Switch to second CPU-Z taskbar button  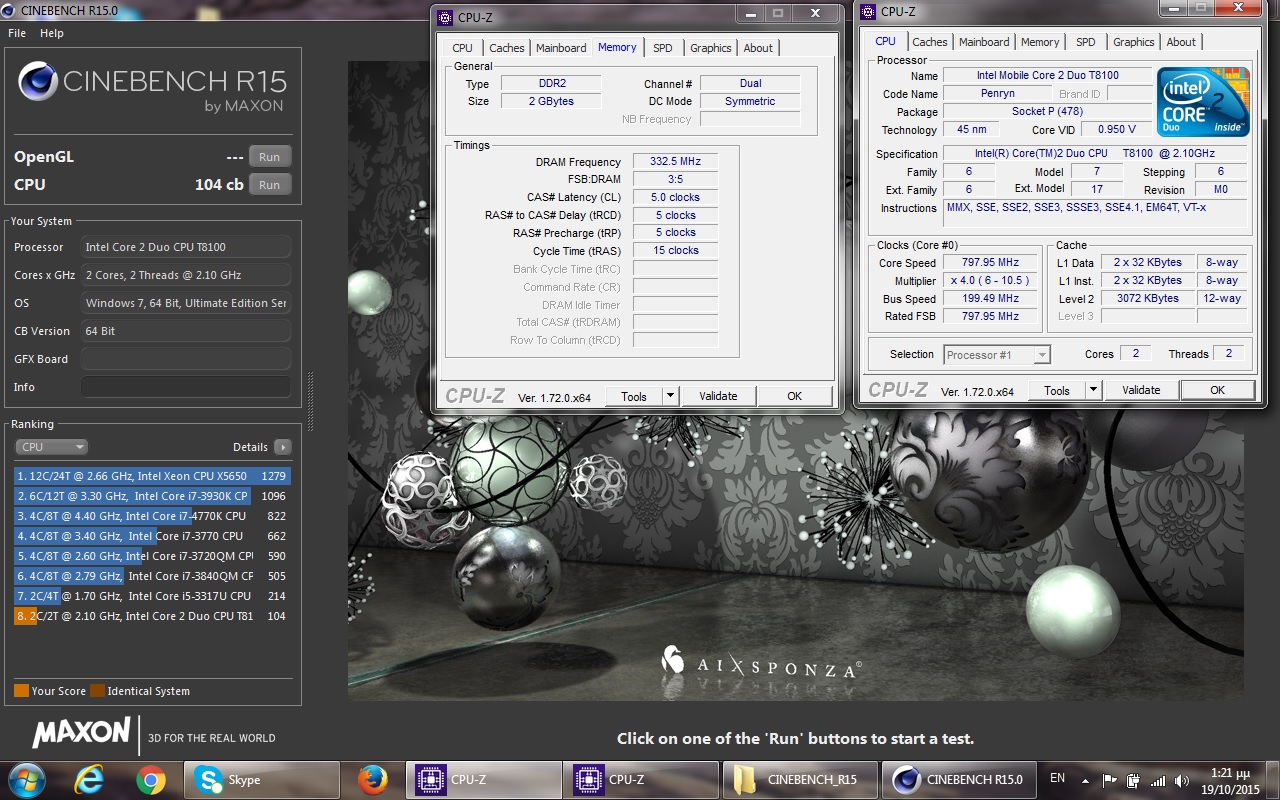click(641, 780)
